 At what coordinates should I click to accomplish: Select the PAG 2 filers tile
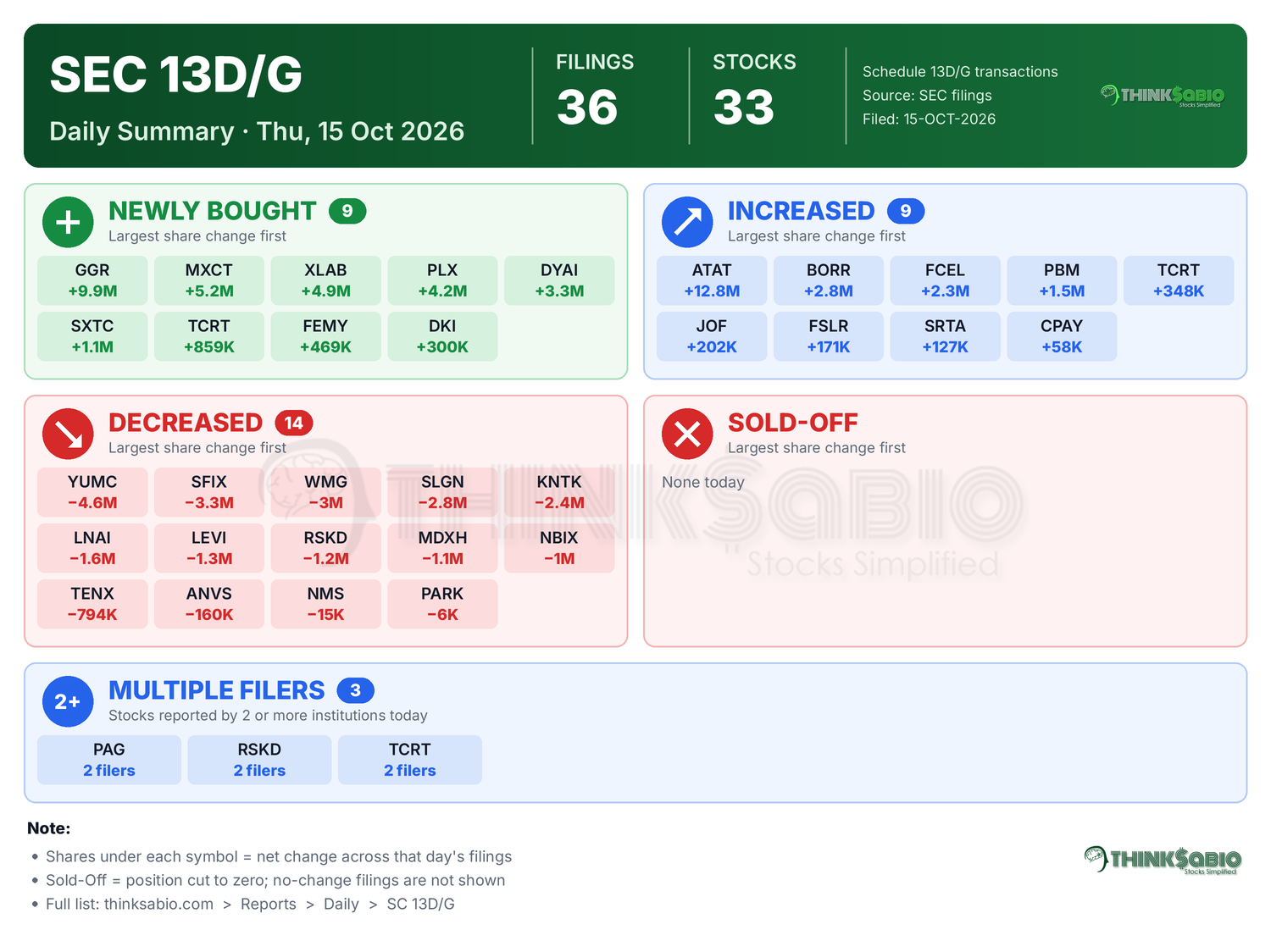tap(109, 760)
